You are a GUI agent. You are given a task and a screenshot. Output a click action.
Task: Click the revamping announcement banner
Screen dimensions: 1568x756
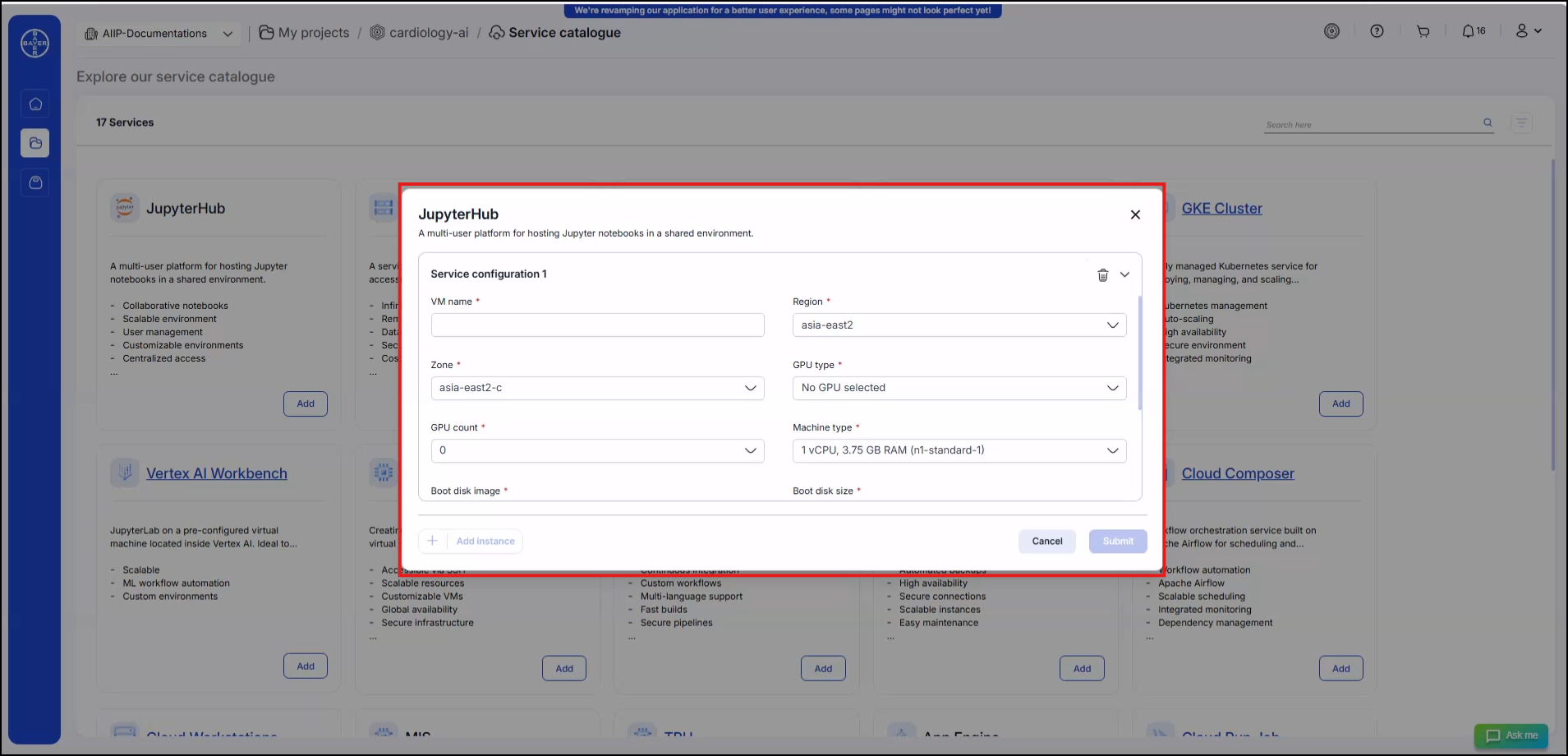pyautogui.click(x=782, y=11)
